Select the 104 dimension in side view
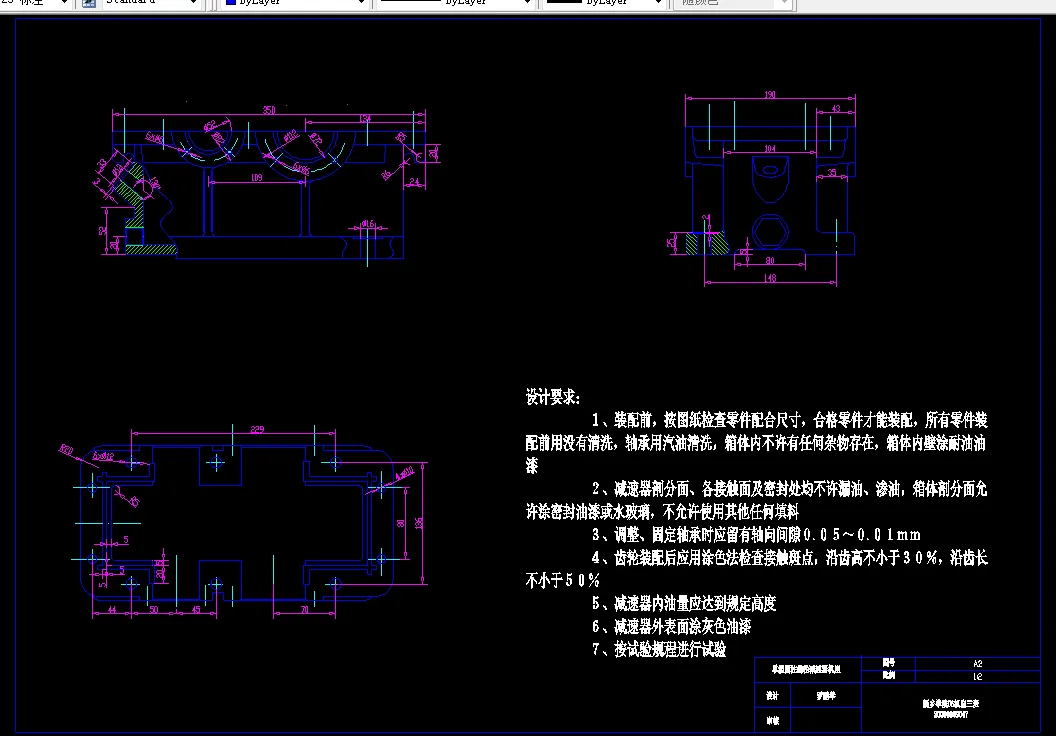1056x736 pixels. coord(770,148)
